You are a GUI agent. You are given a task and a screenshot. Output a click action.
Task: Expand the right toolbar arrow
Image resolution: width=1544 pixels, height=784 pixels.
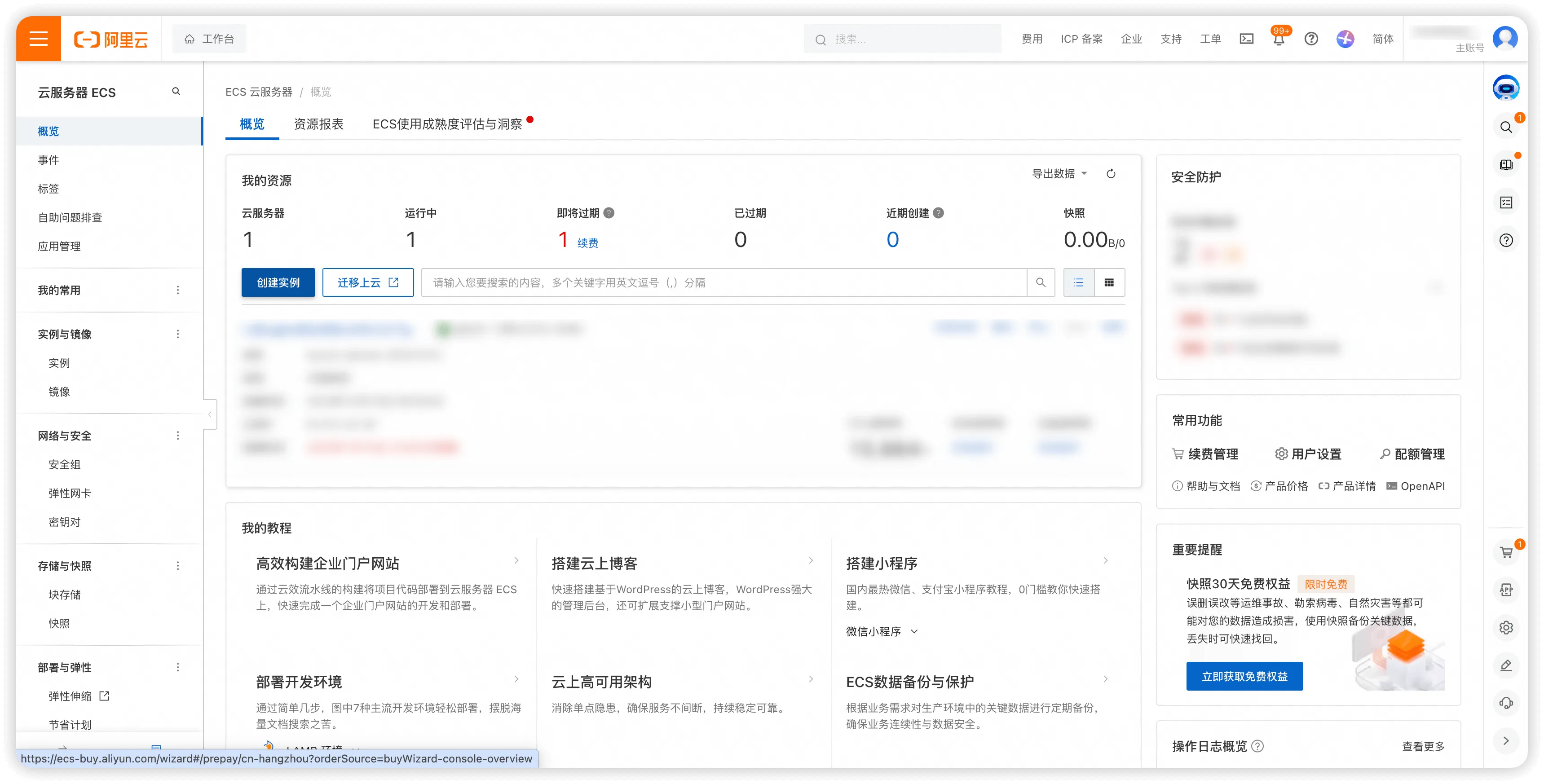coord(1506,740)
